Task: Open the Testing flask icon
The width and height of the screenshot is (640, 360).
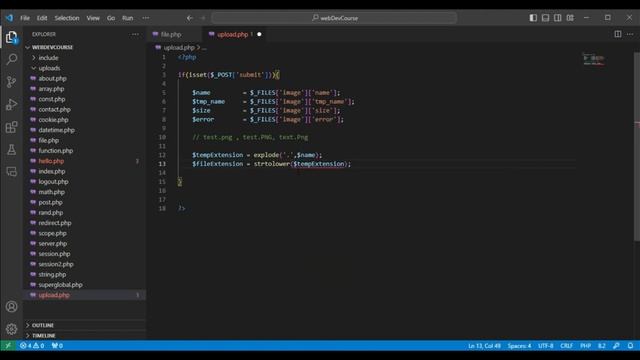Action: 11,149
